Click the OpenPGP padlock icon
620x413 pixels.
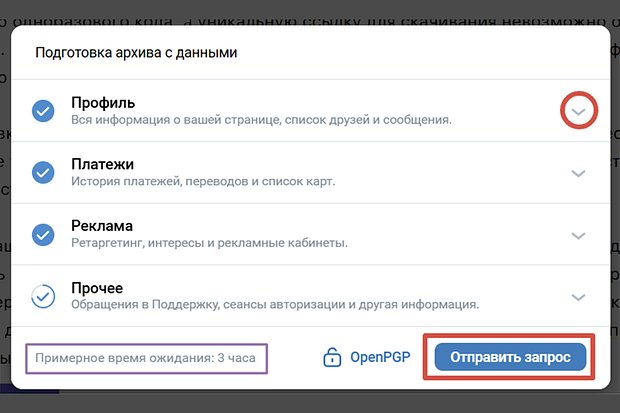(x=332, y=357)
